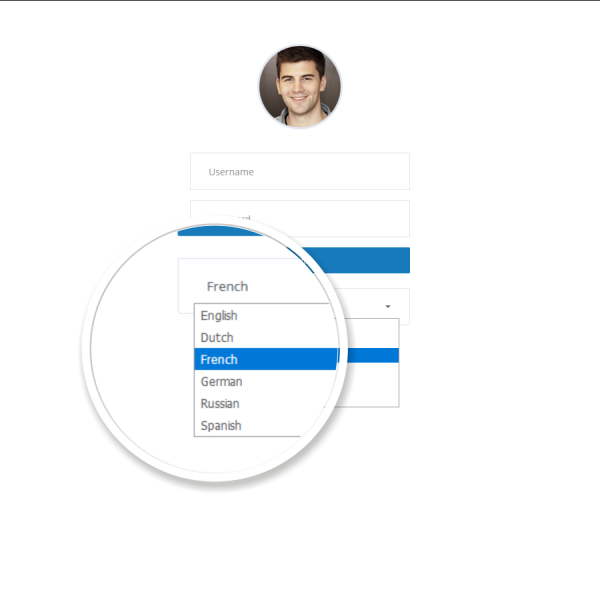Choose German from the language list
This screenshot has height=600, width=600.
click(221, 382)
